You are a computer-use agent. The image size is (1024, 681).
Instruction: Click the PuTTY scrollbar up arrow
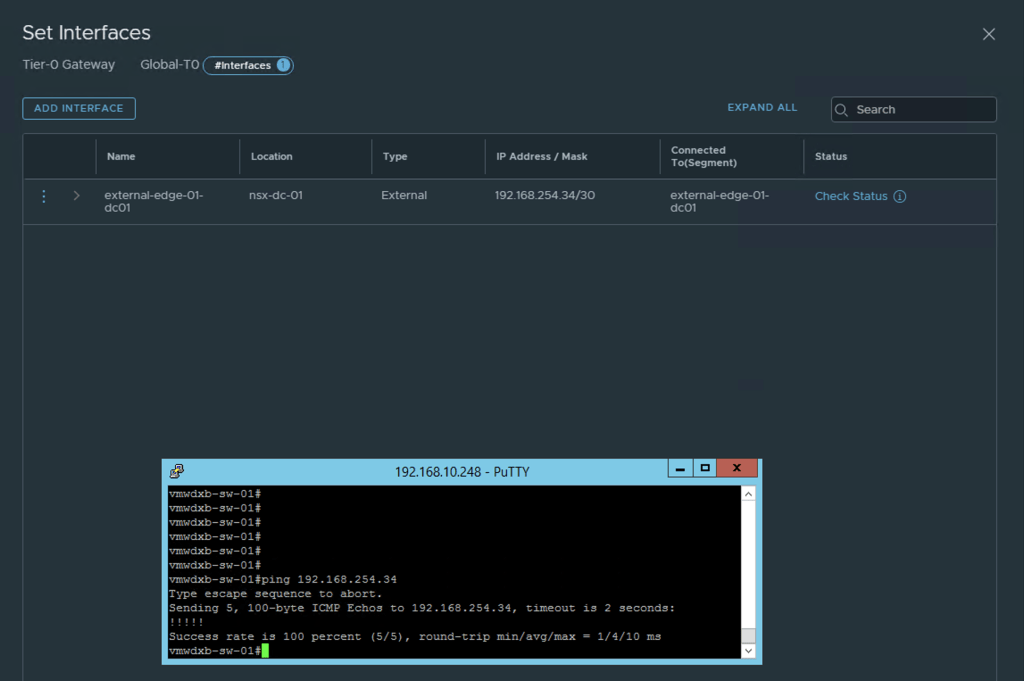coord(748,494)
